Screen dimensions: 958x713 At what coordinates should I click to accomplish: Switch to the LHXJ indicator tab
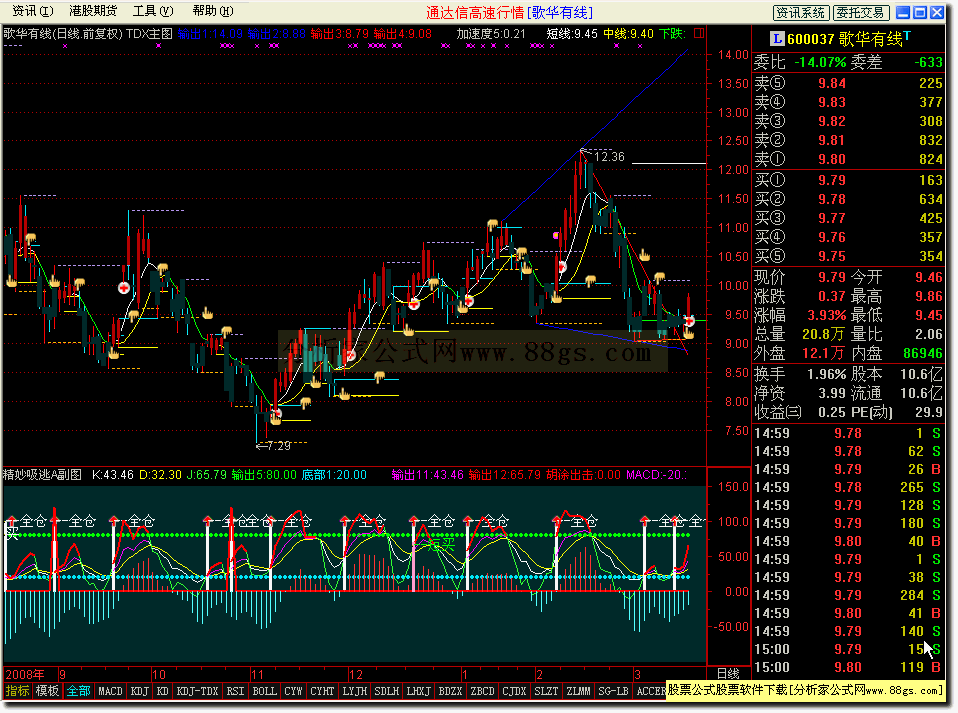point(419,691)
